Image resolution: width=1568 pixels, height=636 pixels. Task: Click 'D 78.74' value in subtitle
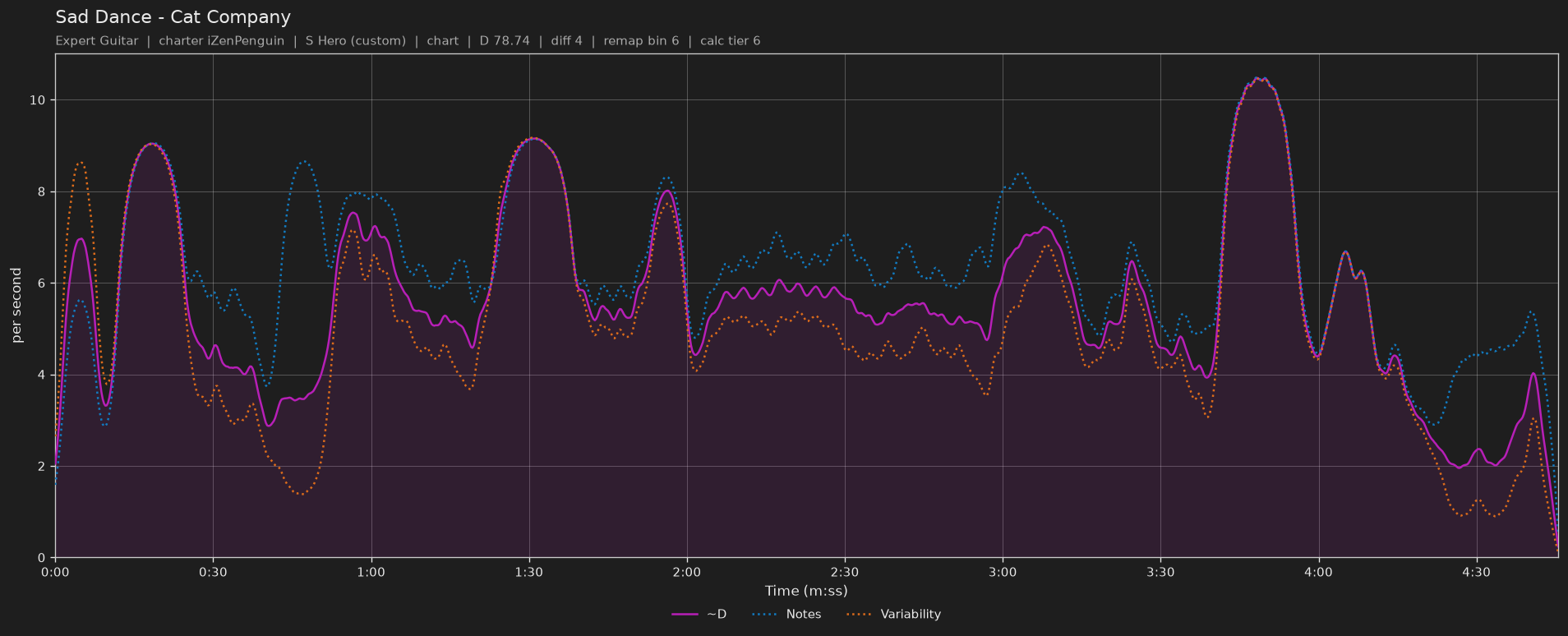click(x=505, y=41)
